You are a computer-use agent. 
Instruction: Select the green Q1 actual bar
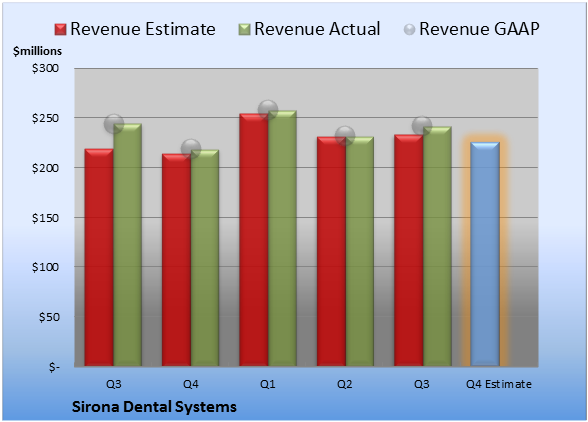pyautogui.click(x=282, y=238)
